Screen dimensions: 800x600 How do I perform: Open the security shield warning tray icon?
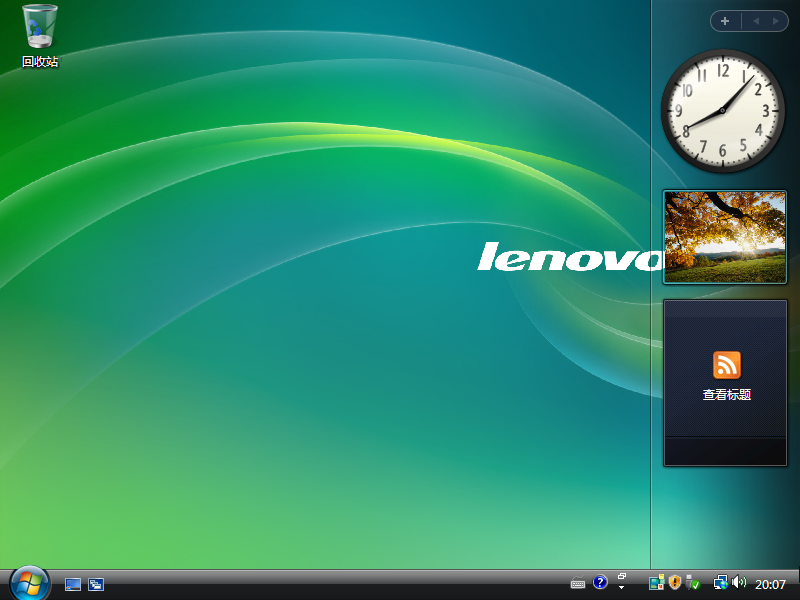(675, 582)
